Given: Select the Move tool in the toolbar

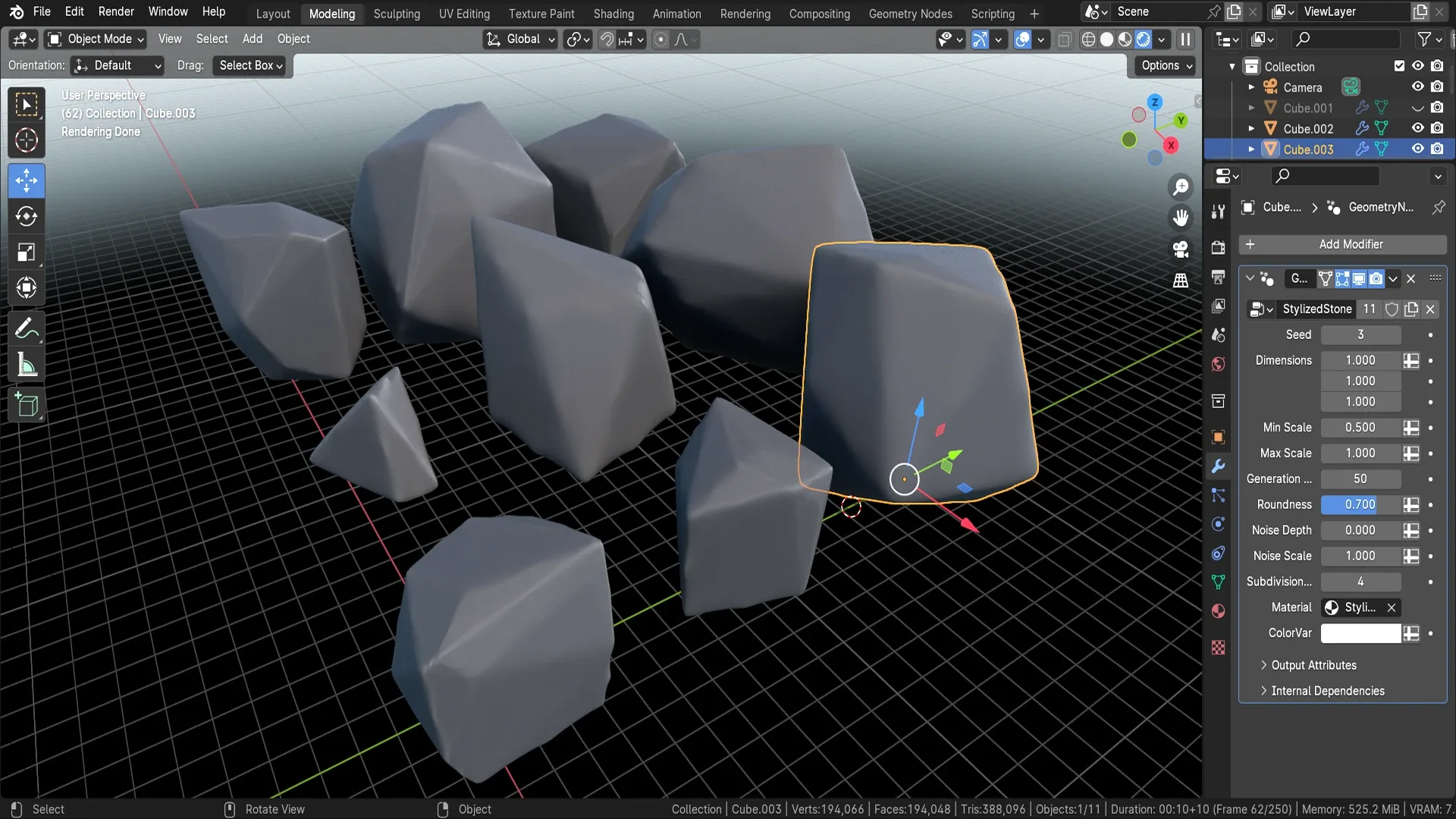Looking at the screenshot, I should coord(27,180).
